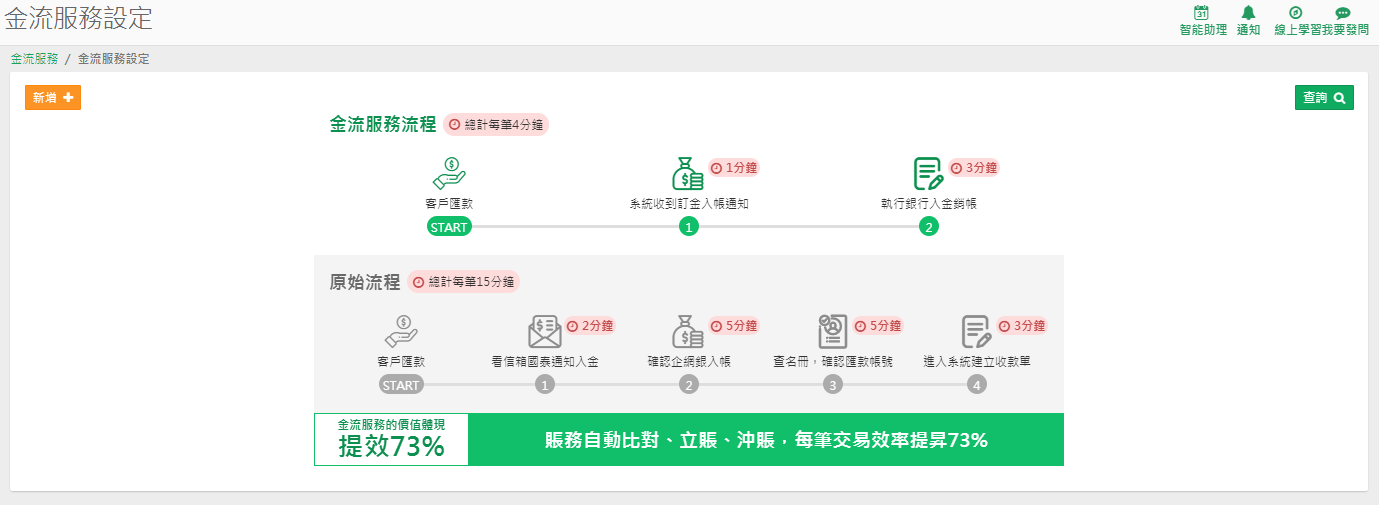Click green 客戶匯款 hand-coin icon in 金流服務流程
The width and height of the screenshot is (1379, 505).
[x=449, y=174]
